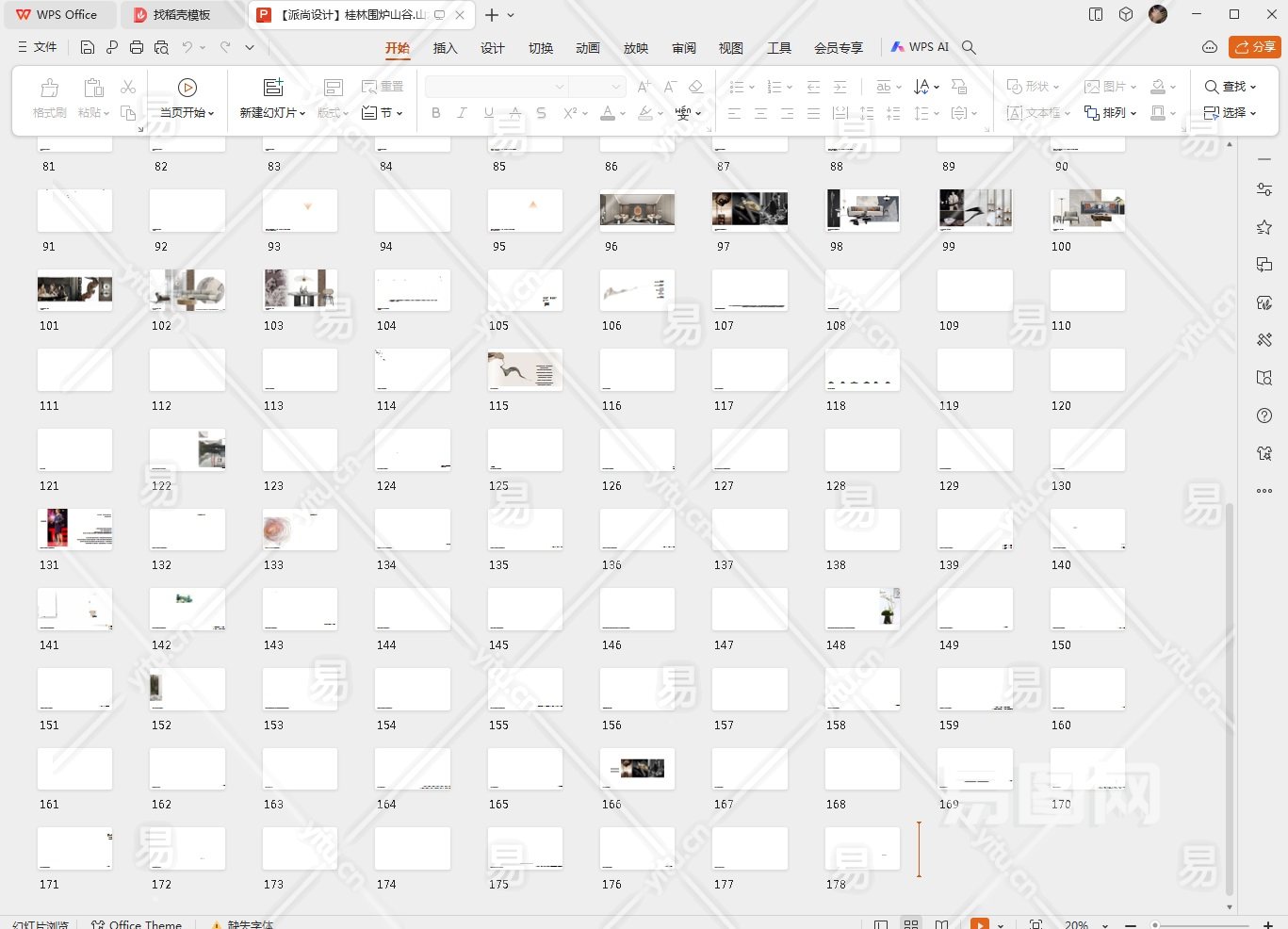This screenshot has height=929, width=1288.
Task: Click the zoom slider handle in status bar
Action: click(1155, 924)
